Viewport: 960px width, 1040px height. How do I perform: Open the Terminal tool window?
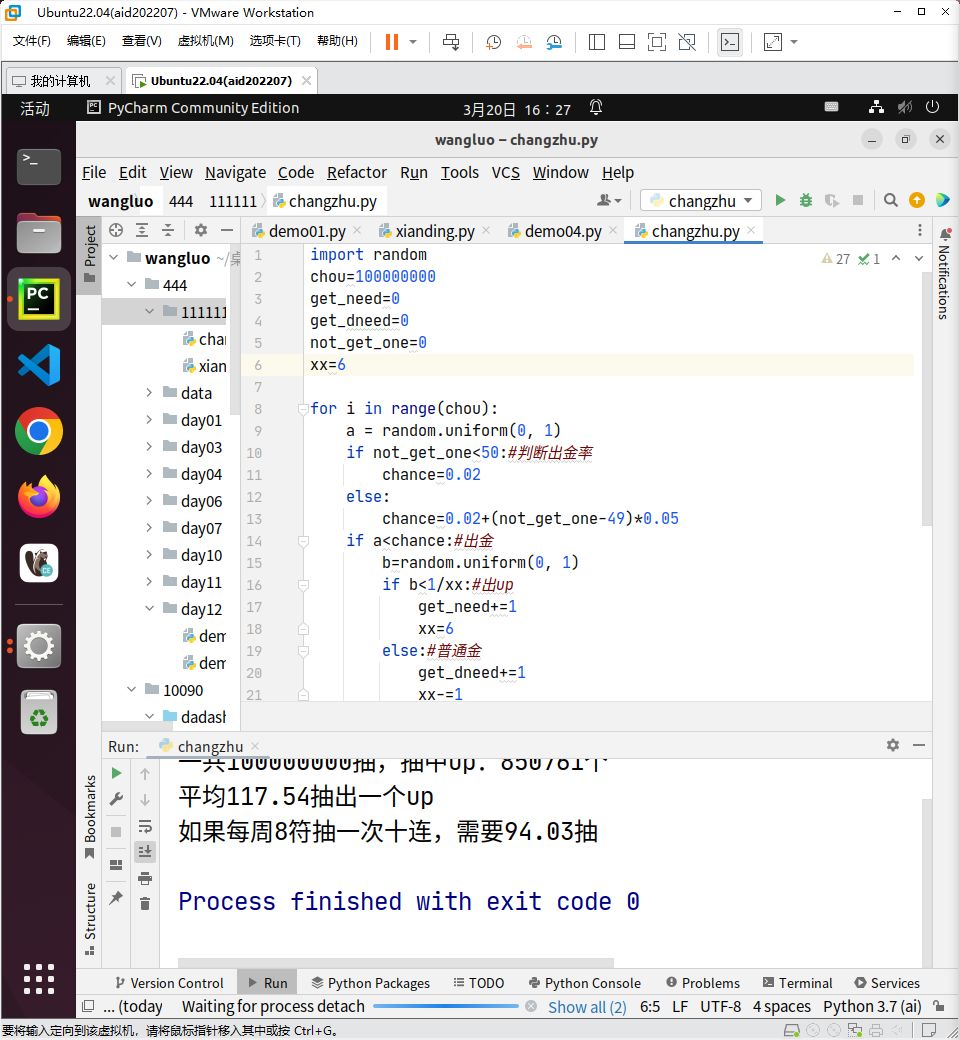coord(797,983)
